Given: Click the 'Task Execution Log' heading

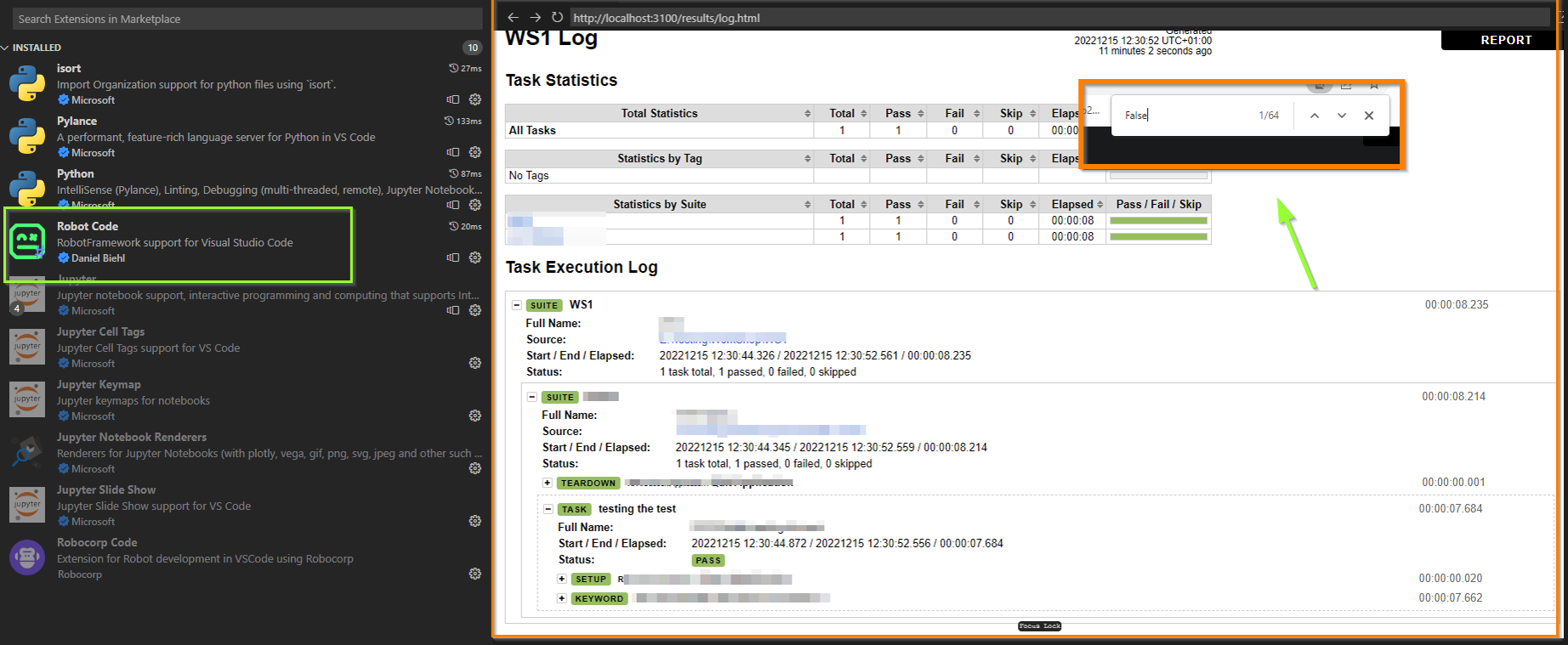Looking at the screenshot, I should pos(582,267).
